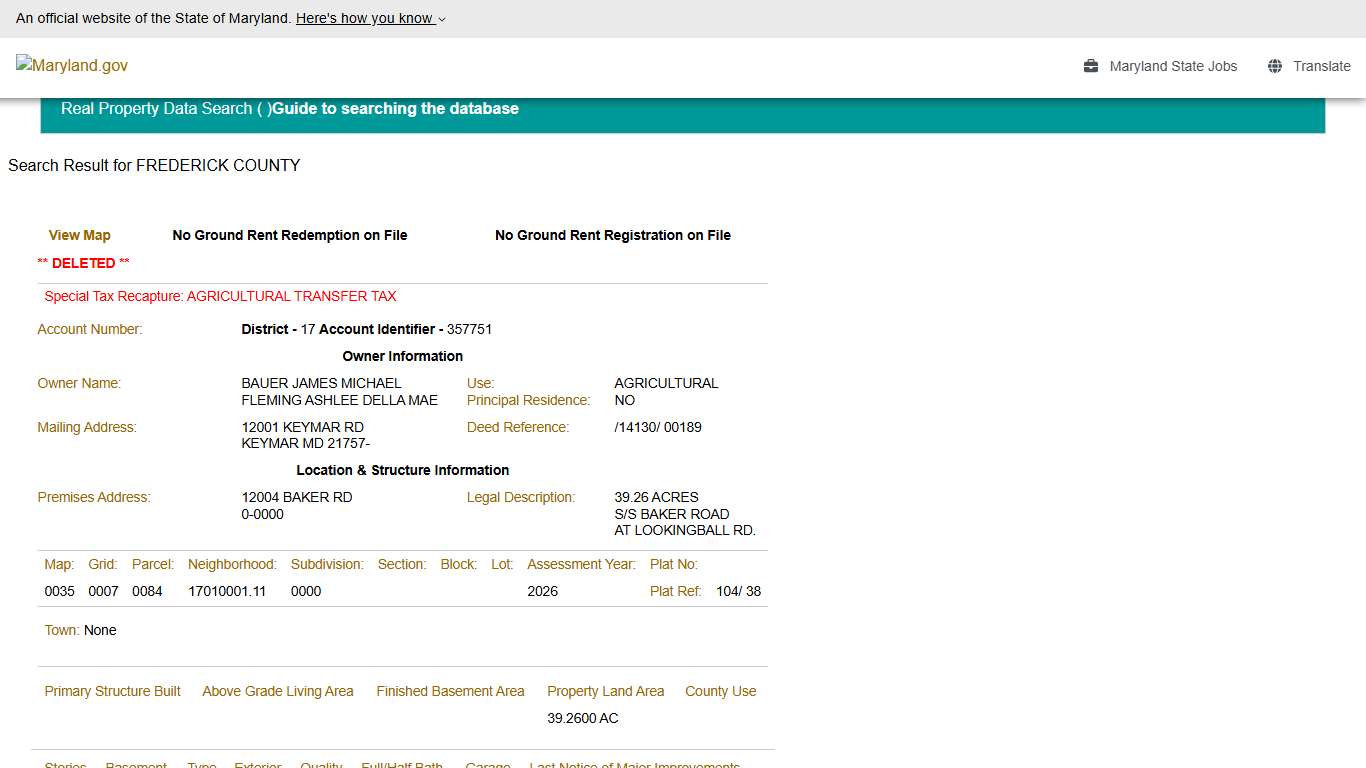This screenshot has height=768, width=1366.
Task: Select the Premises Address label
Action: (93, 497)
